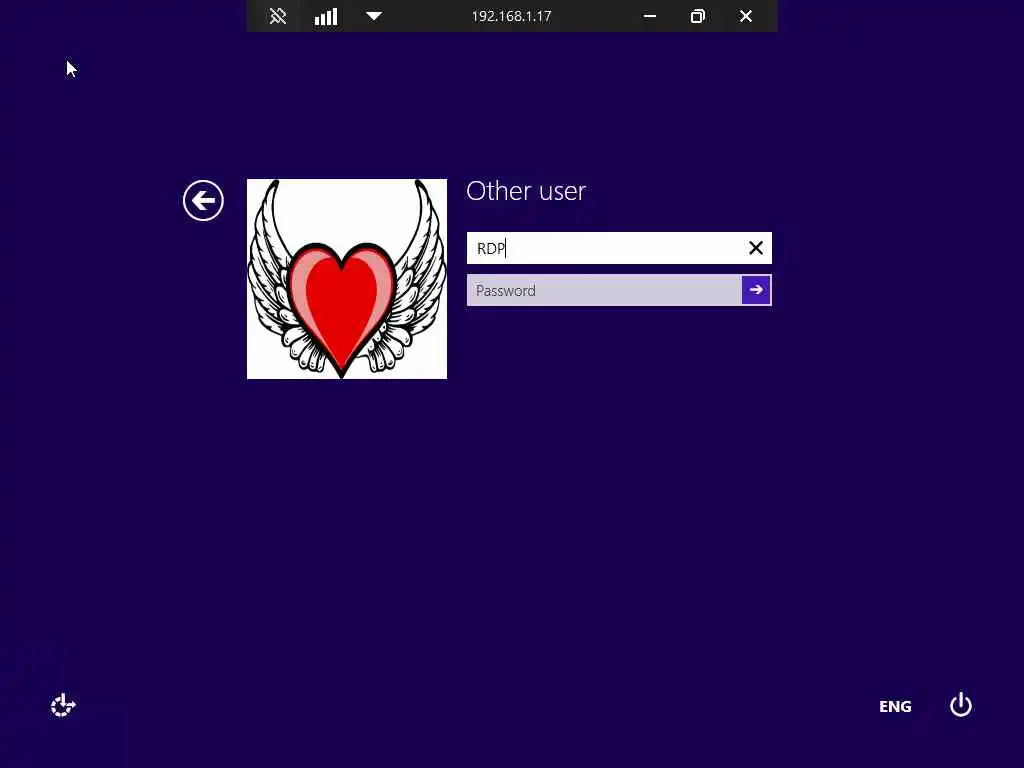
Task: Close the remote desktop connection
Action: [746, 16]
